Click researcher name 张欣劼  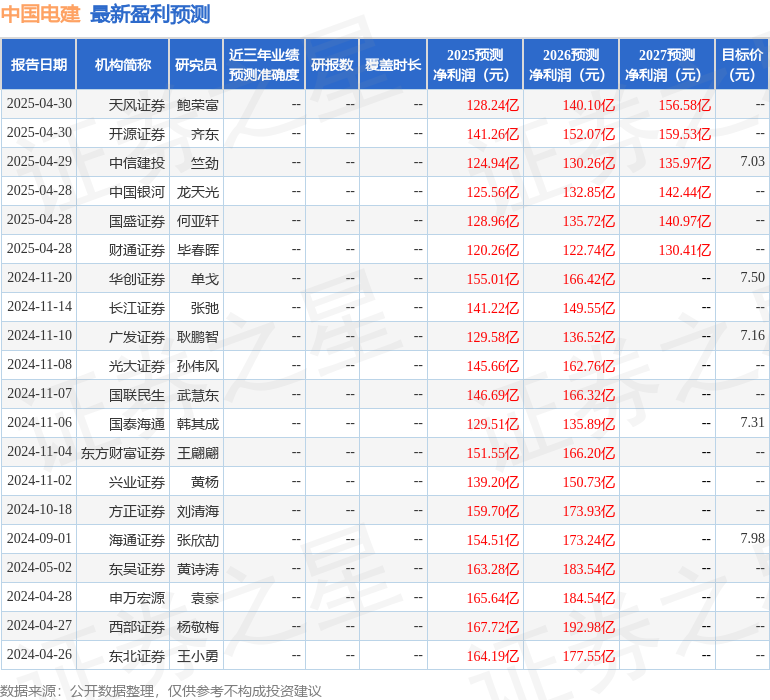coord(197,539)
